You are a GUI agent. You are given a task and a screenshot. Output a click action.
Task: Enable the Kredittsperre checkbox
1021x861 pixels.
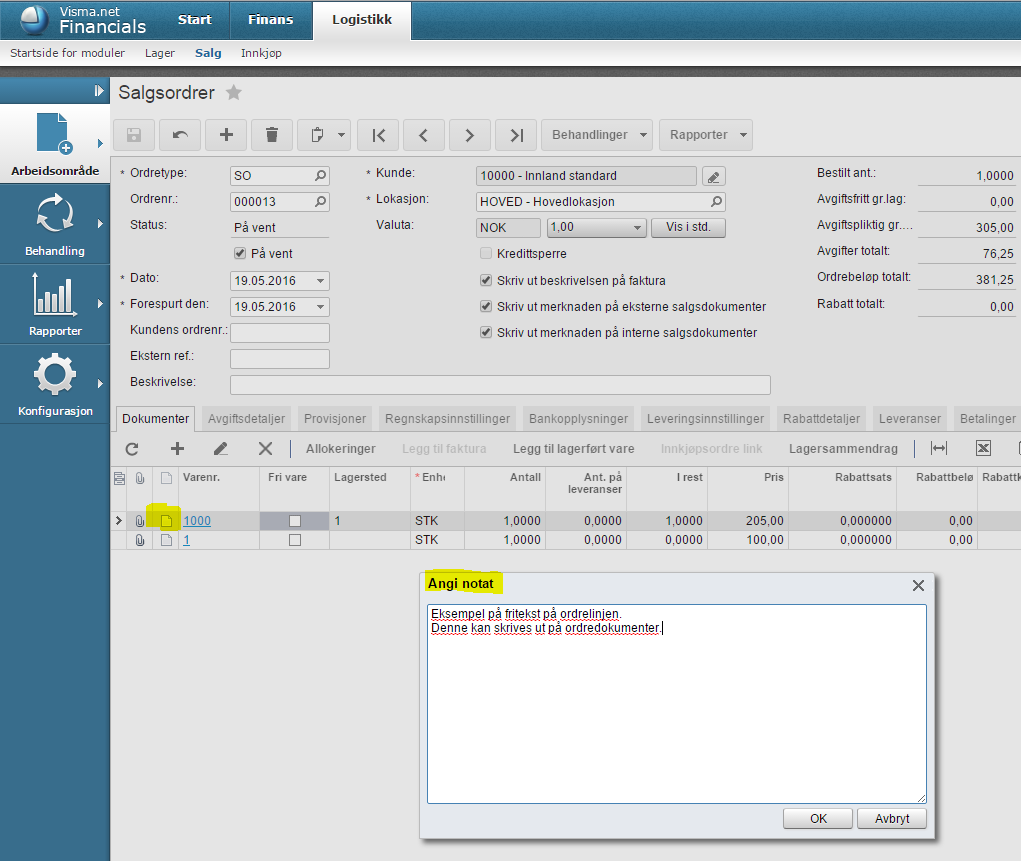(486, 254)
